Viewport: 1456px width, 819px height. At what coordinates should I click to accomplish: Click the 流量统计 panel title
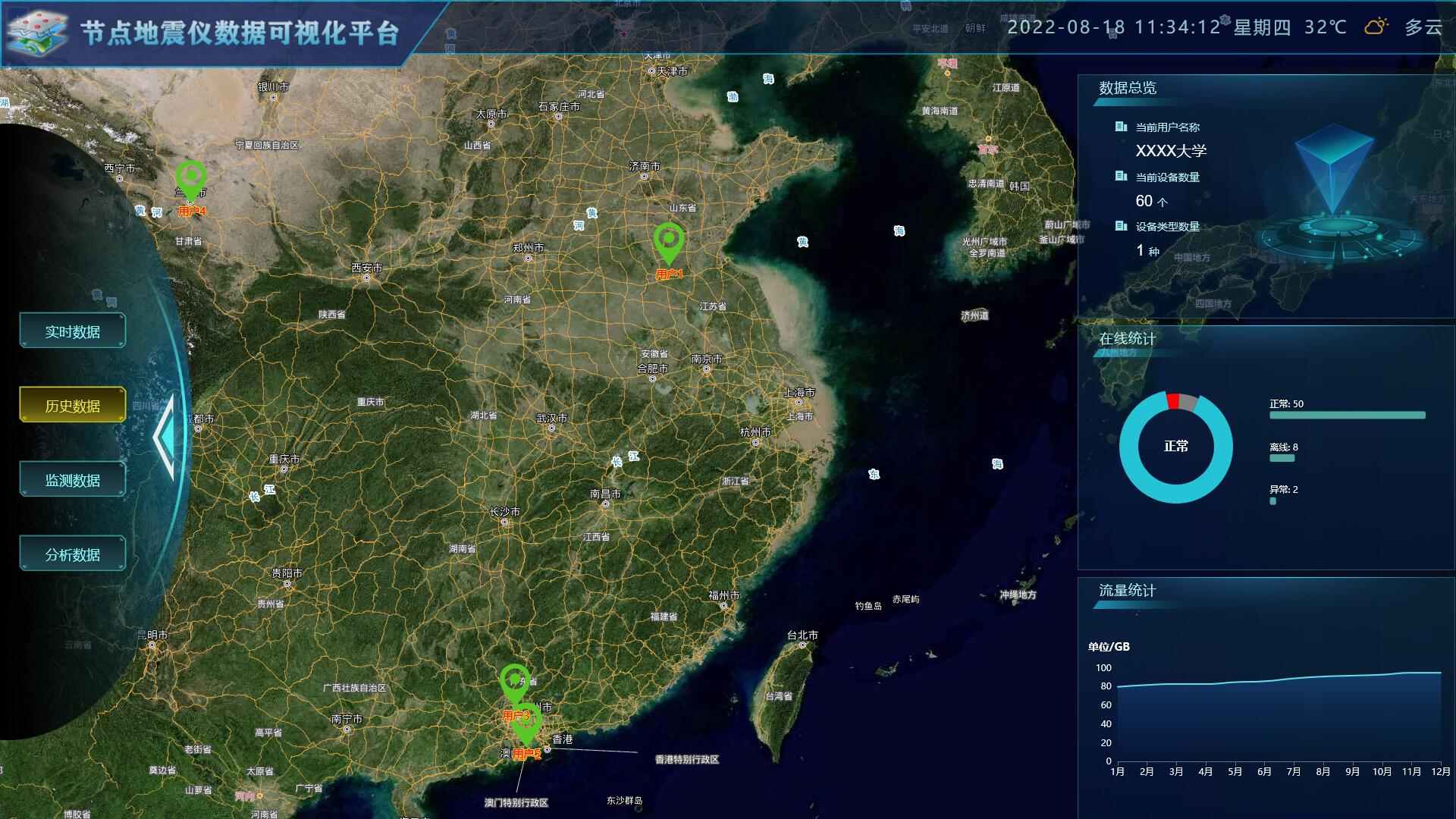pos(1128,591)
